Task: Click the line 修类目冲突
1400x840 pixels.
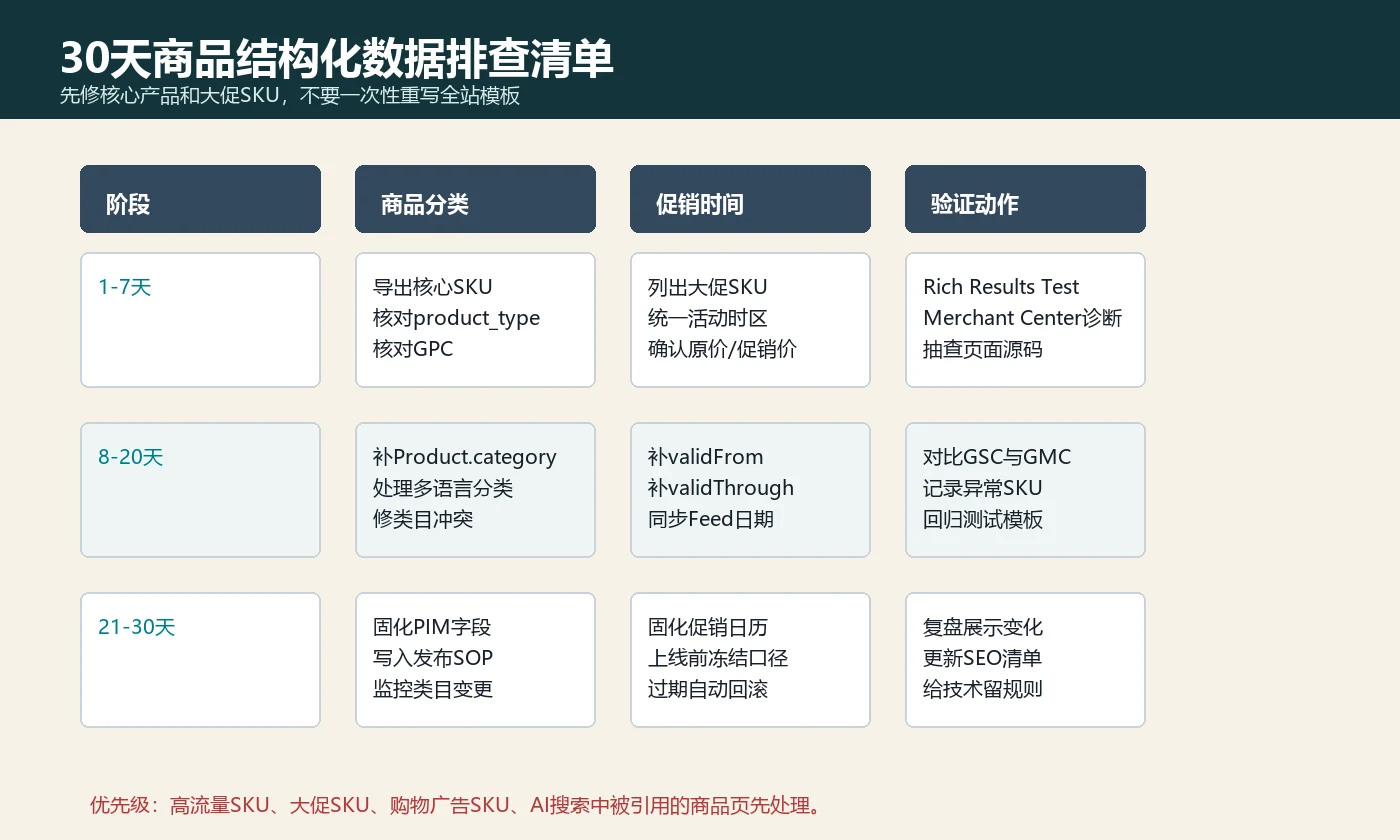Action: click(x=423, y=519)
